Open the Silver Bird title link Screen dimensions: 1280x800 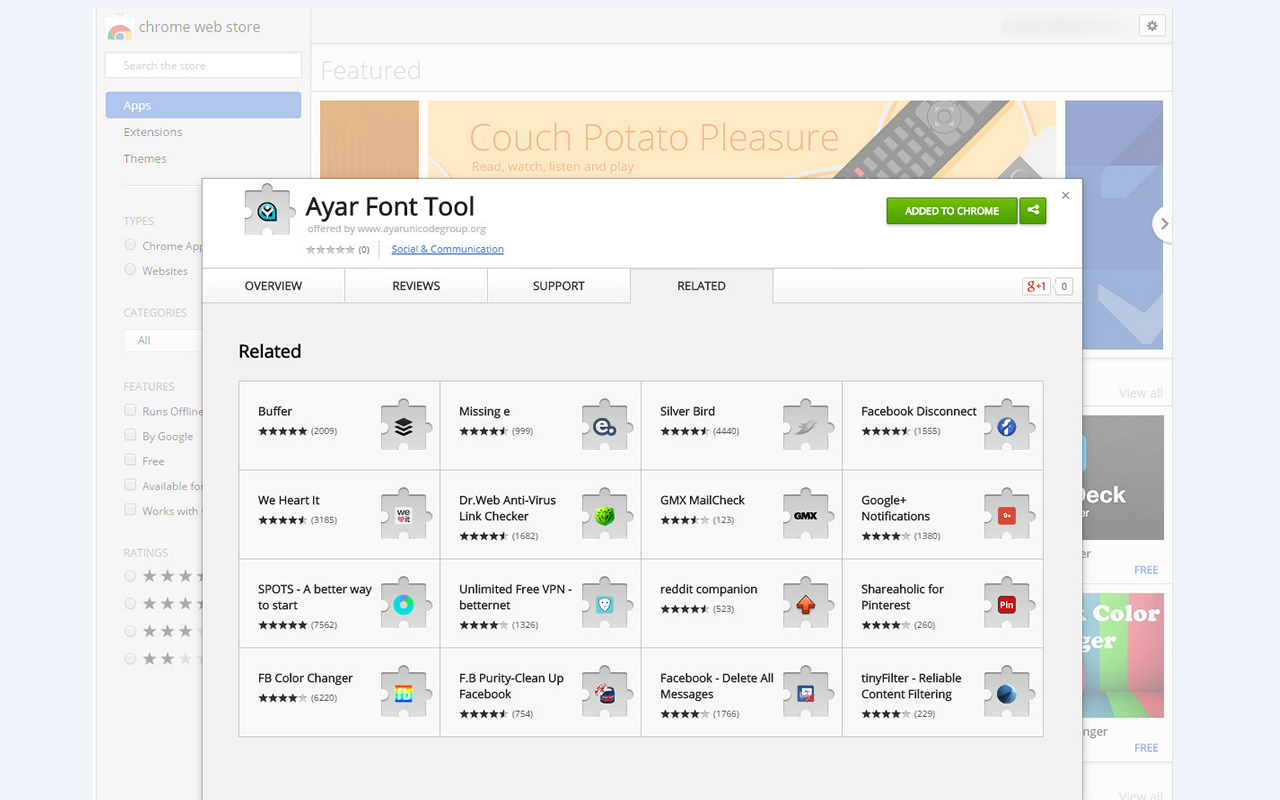pos(687,411)
